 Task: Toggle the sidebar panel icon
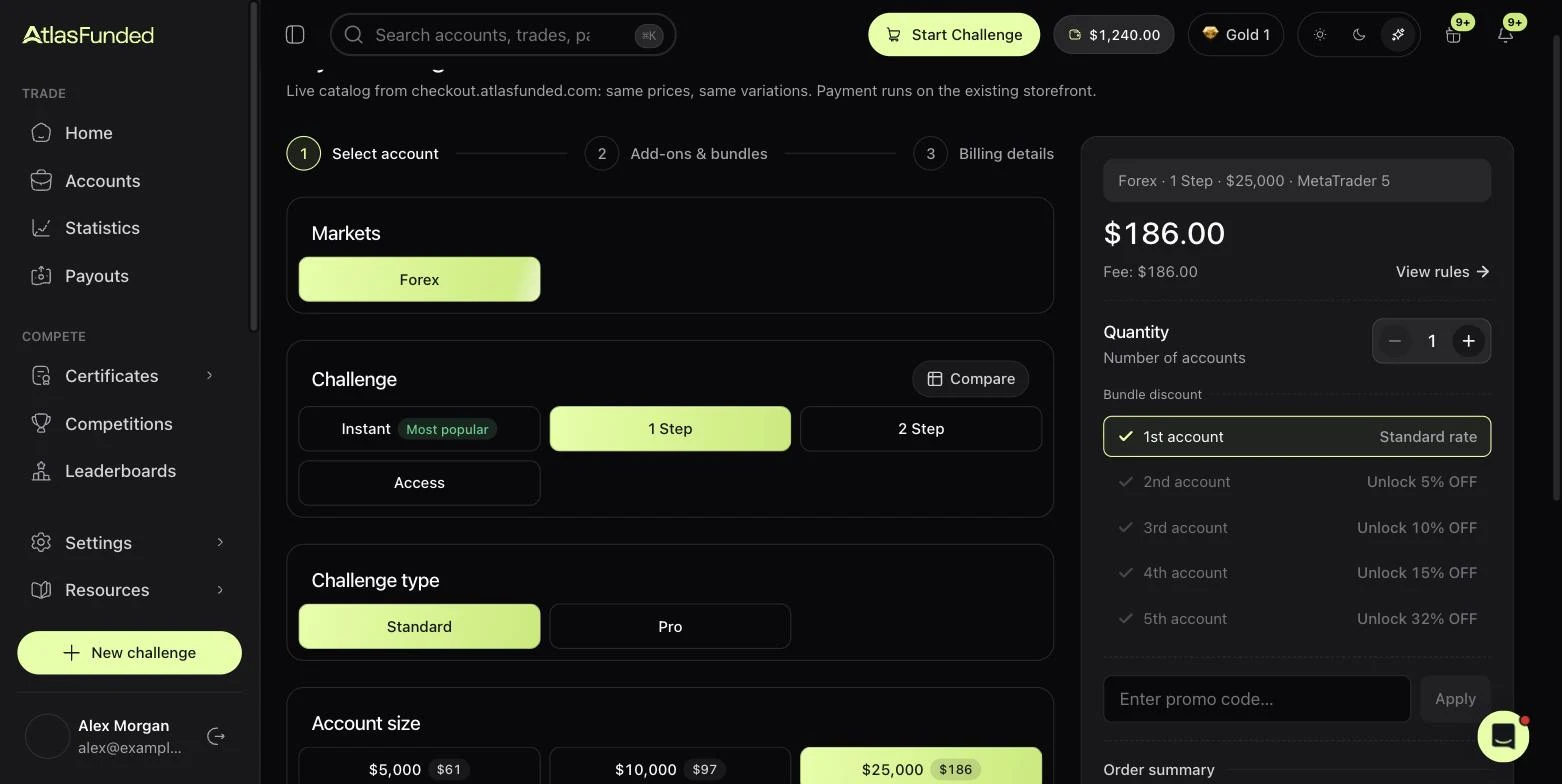point(295,35)
